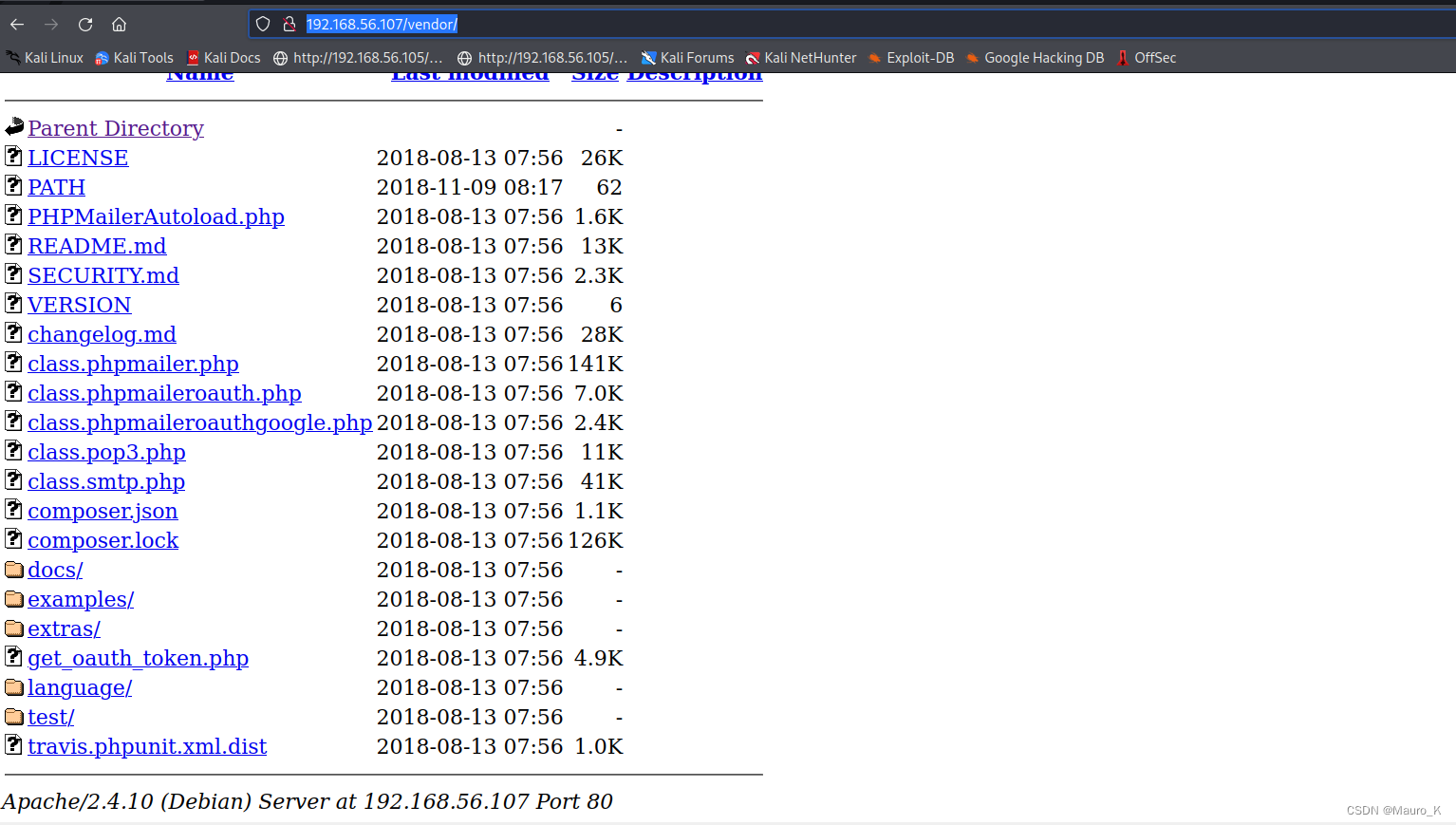This screenshot has width=1456, height=825.
Task: Open the LICENSE file link
Action: [x=78, y=158]
